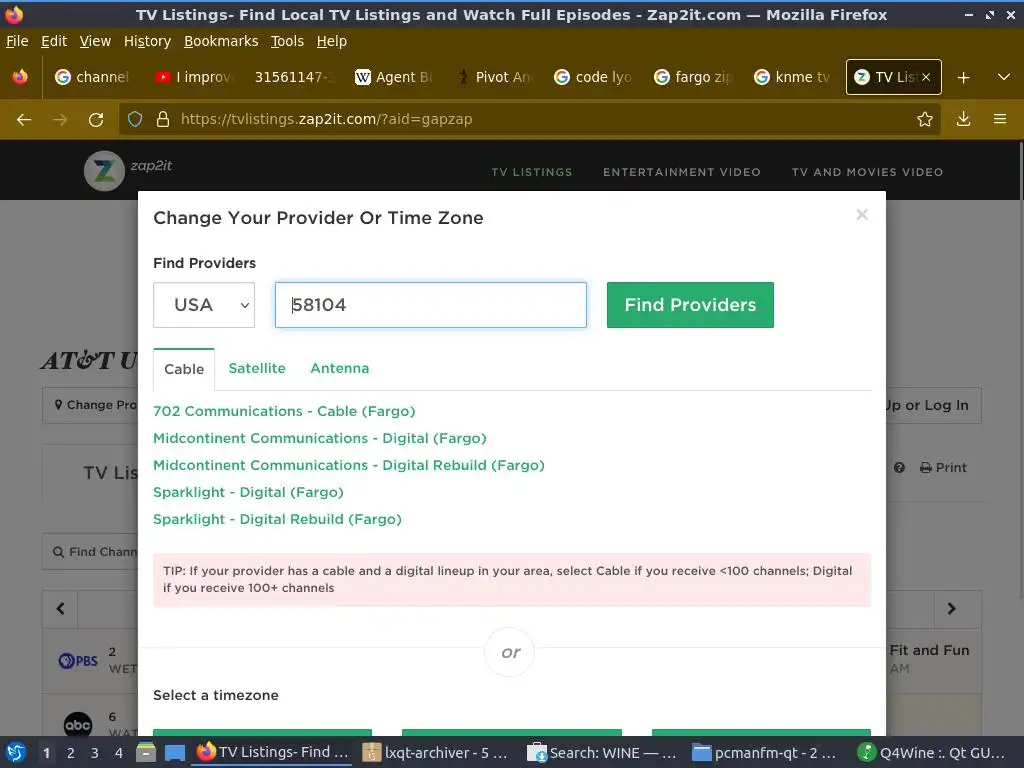Click the Firefox back arrow
1024x768 pixels.
click(24, 120)
